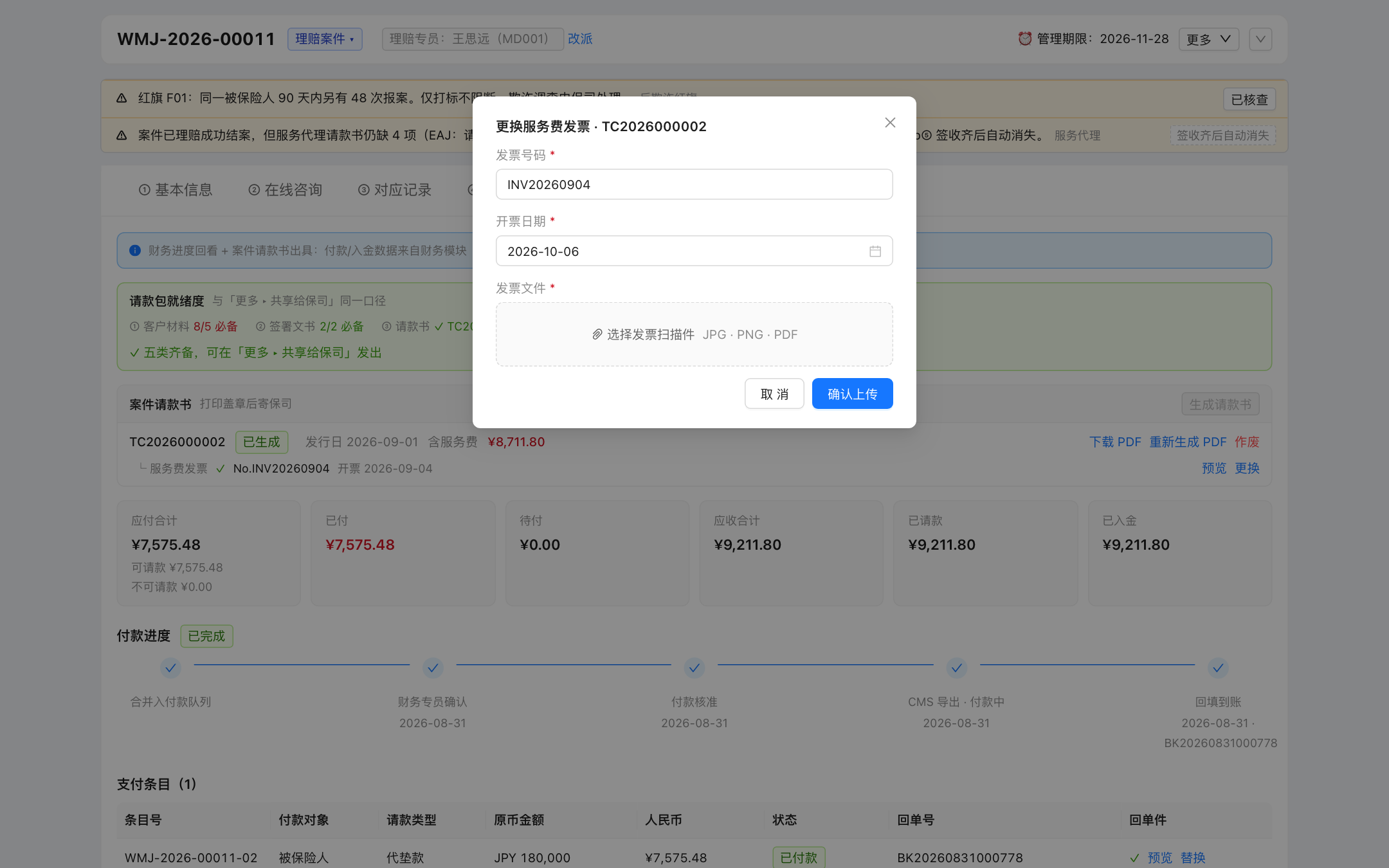
Task: Open the 理赔案件 type dropdown
Action: coord(325,39)
